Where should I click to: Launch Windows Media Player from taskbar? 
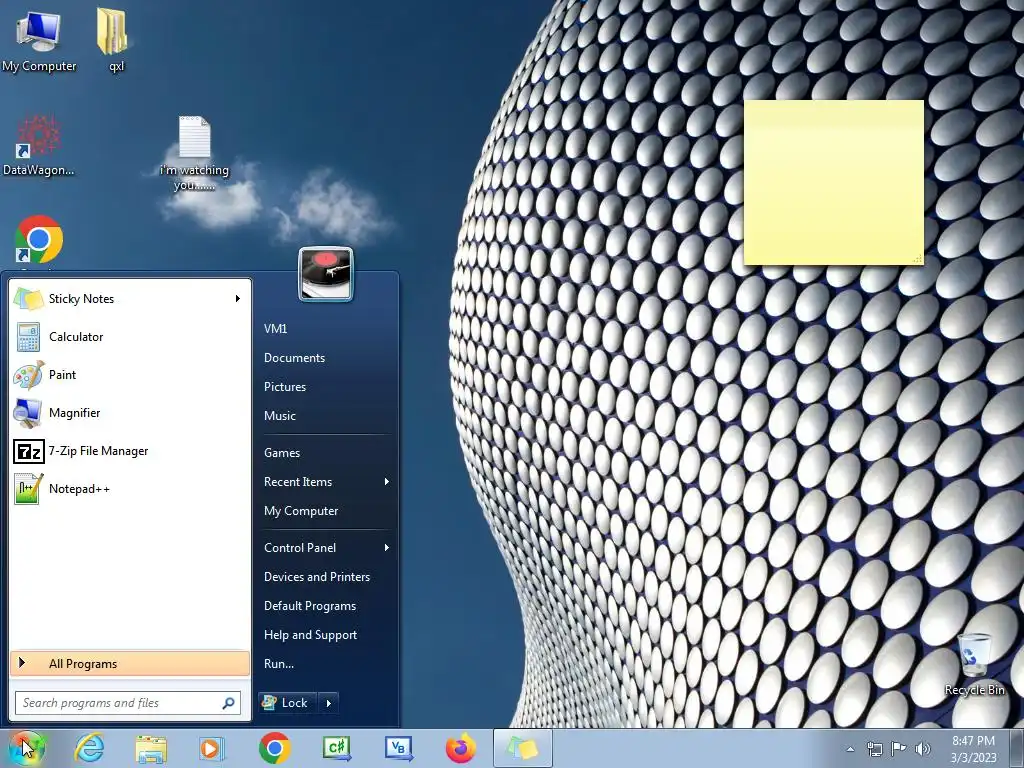click(212, 748)
